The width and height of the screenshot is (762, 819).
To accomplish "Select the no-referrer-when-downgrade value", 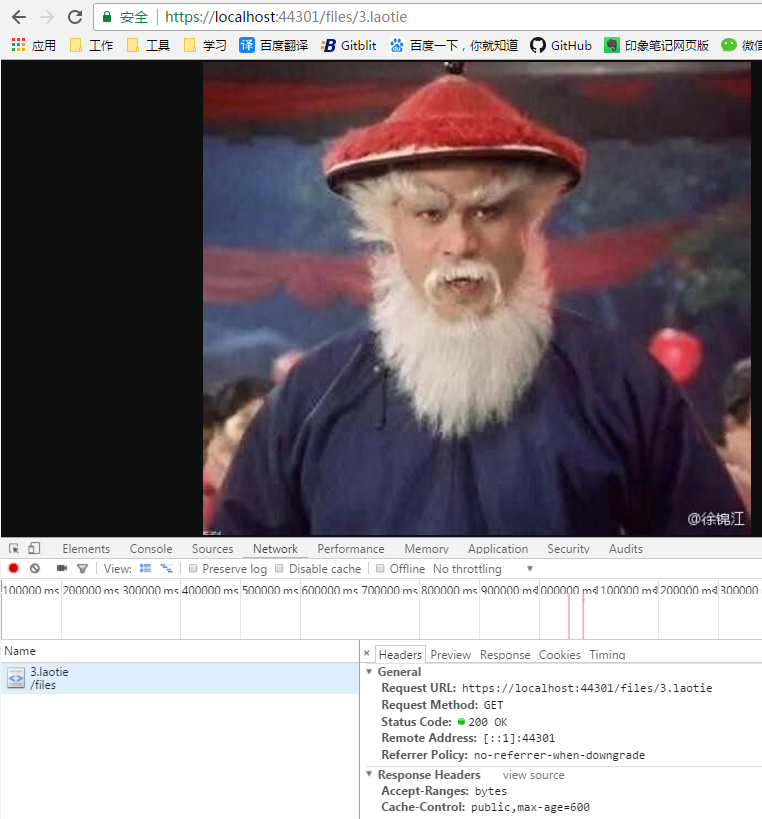I will [x=559, y=755].
